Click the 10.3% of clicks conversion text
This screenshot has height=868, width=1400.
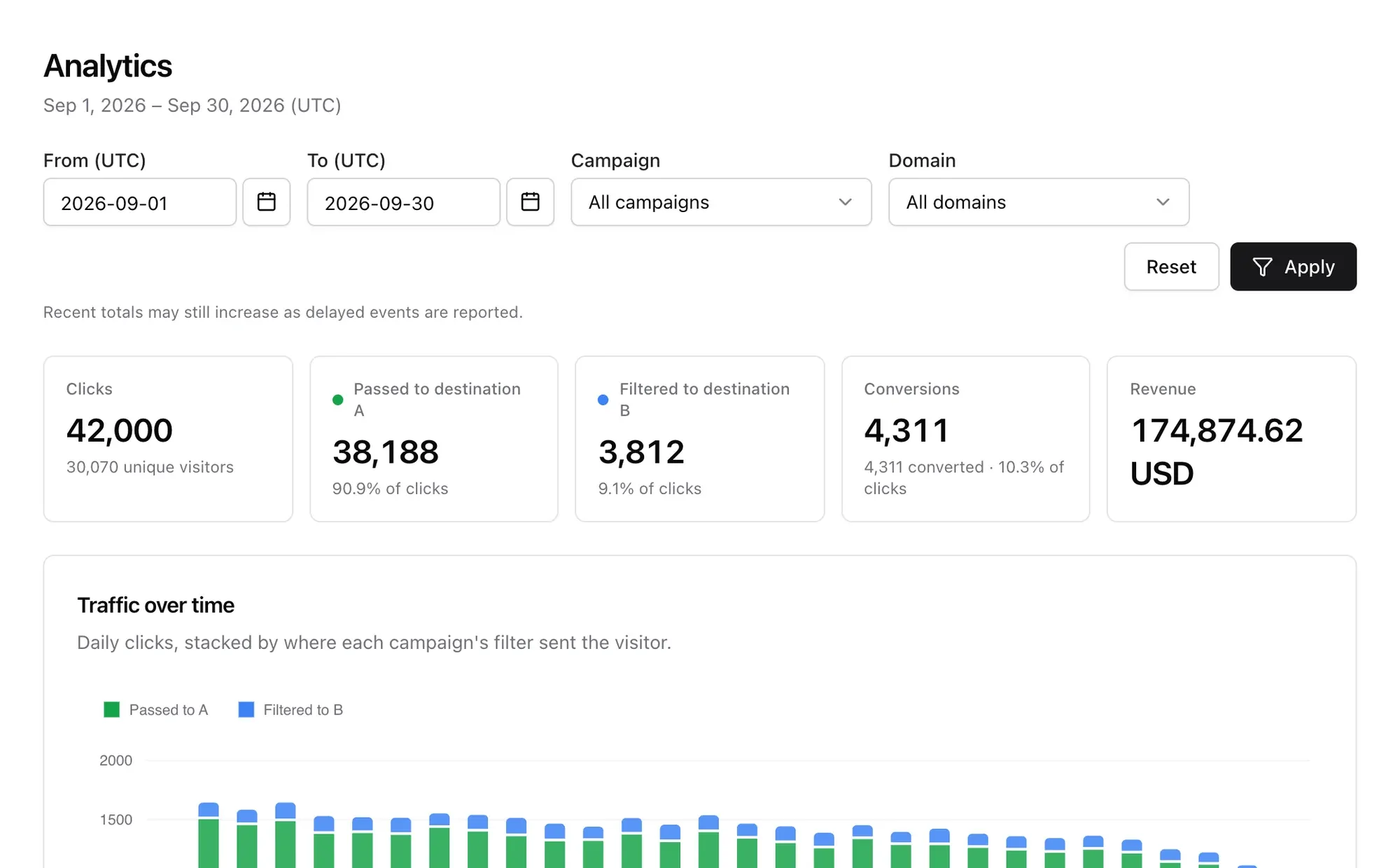point(964,477)
